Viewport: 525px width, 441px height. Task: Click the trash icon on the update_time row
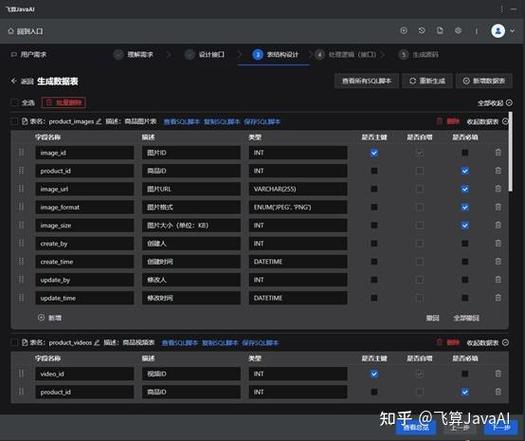498,298
